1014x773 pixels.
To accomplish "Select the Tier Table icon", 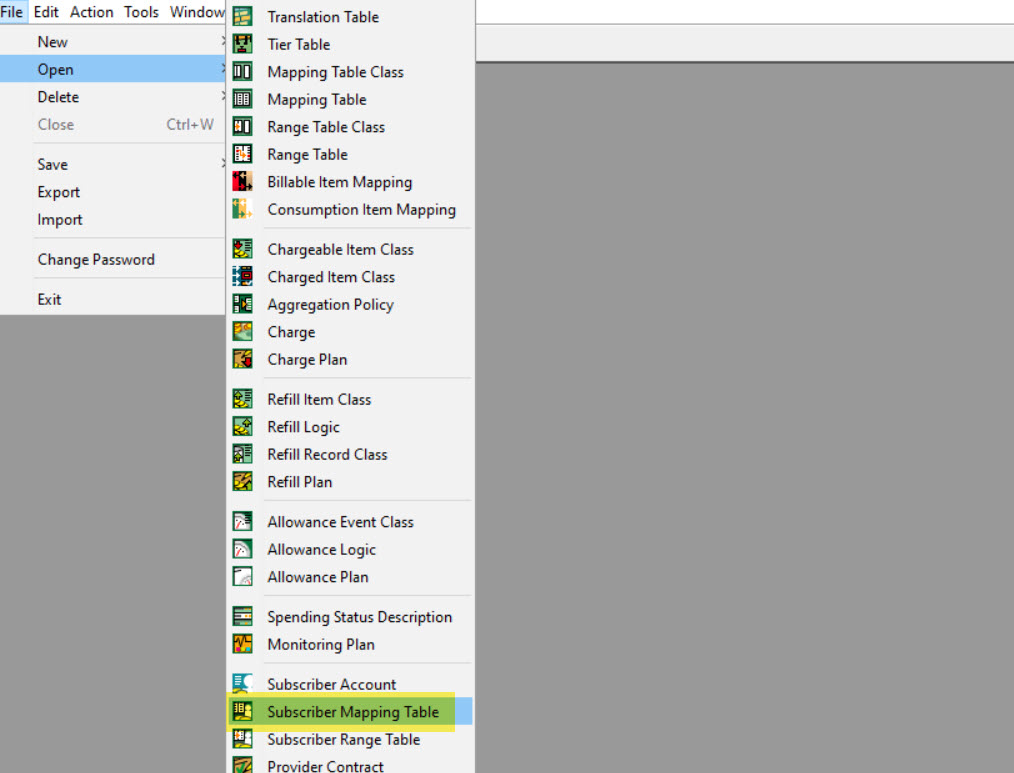I will (x=242, y=44).
